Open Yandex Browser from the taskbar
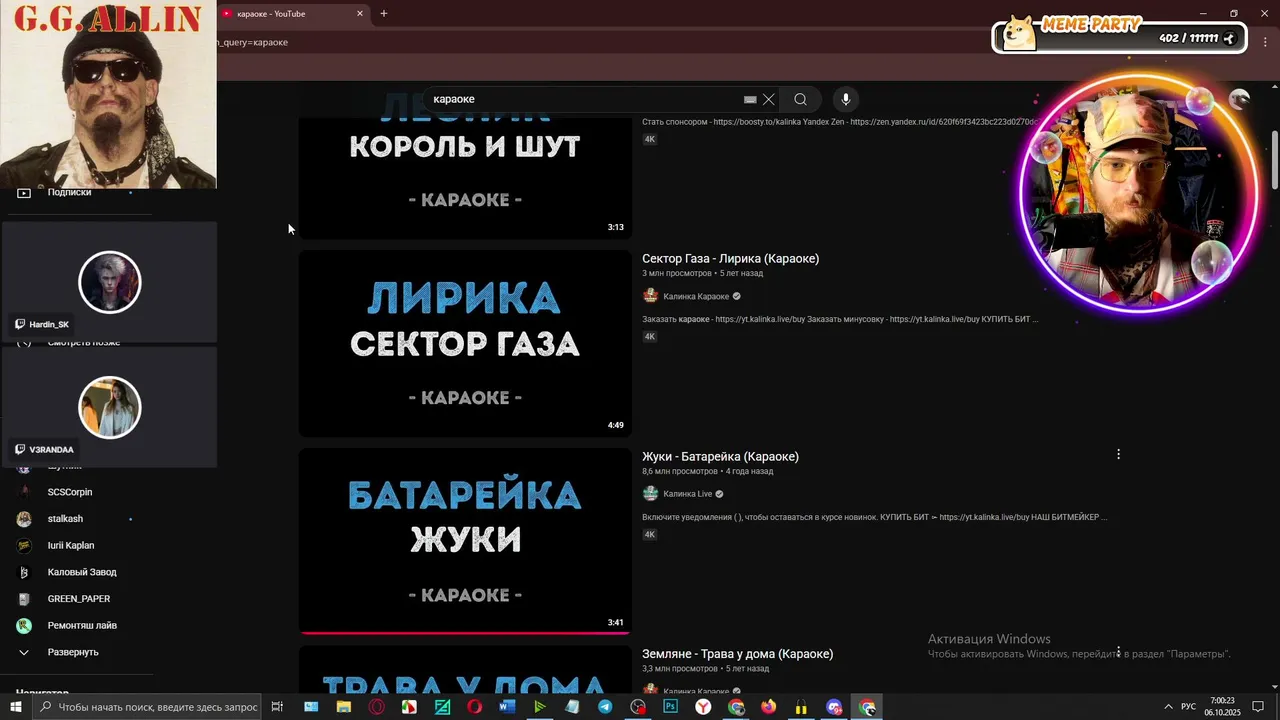1280x720 pixels. (704, 707)
